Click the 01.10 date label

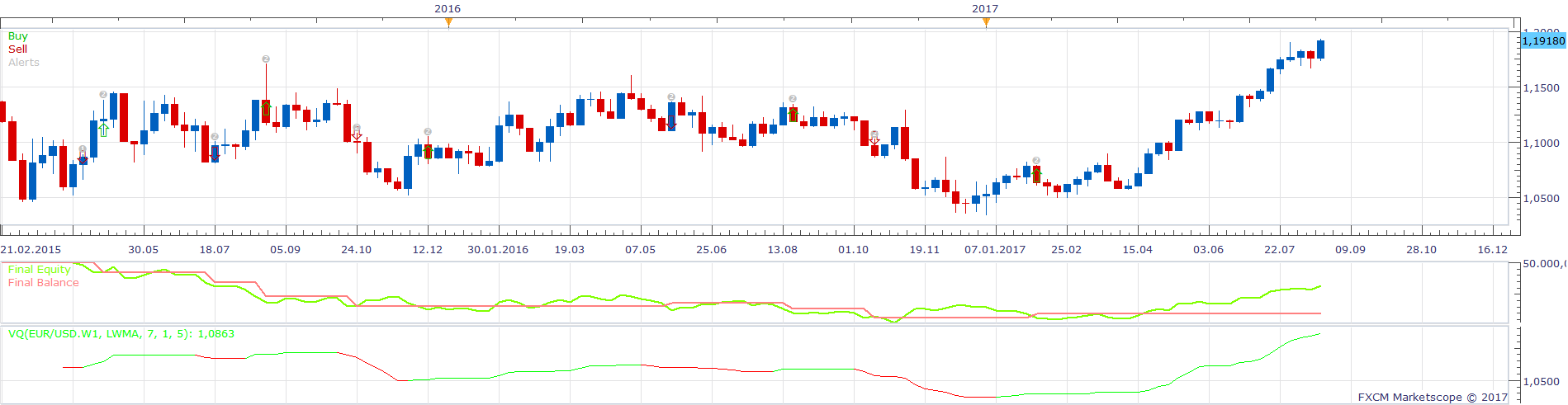click(854, 249)
